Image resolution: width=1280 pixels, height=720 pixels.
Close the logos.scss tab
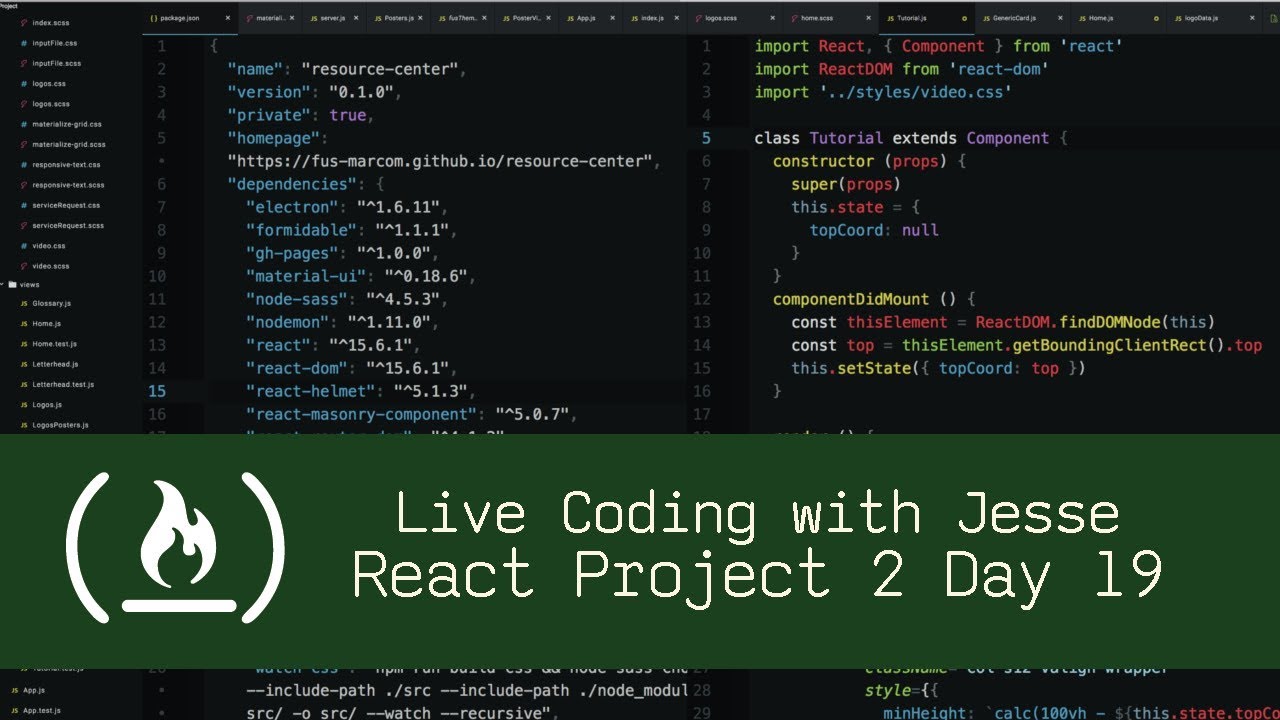773,18
